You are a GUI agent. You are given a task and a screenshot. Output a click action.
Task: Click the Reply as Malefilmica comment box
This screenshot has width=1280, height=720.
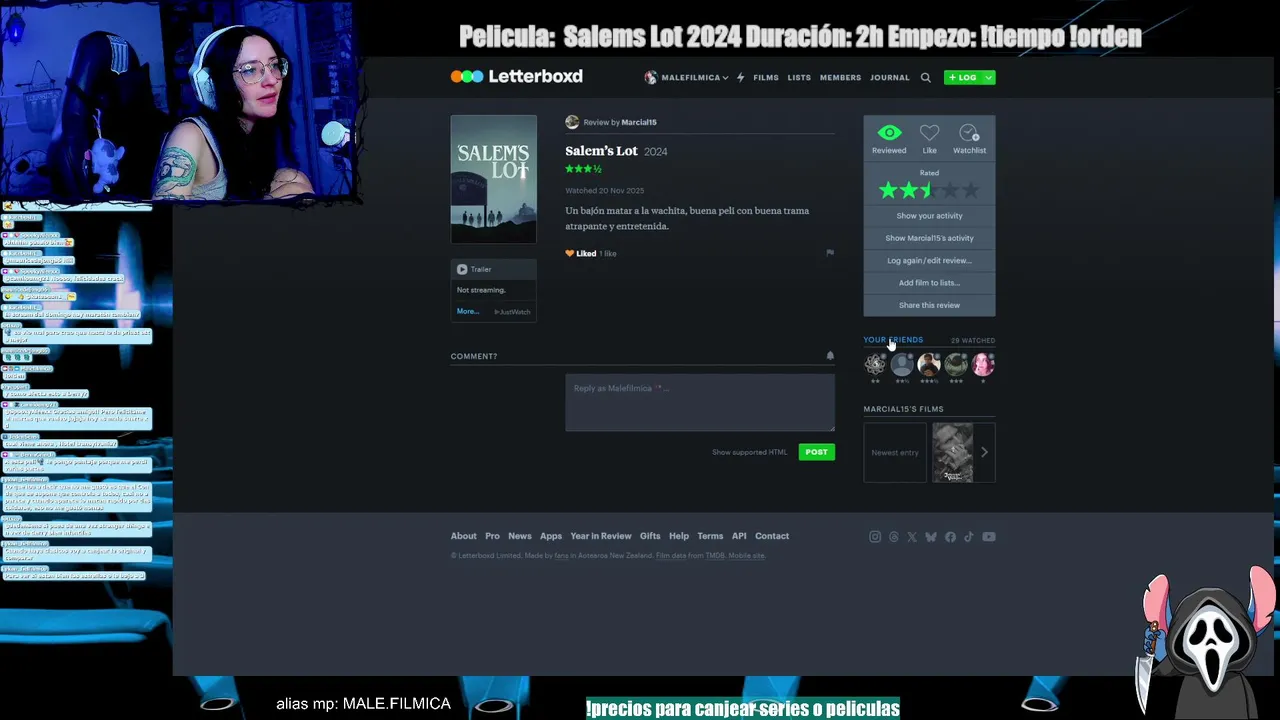click(700, 402)
